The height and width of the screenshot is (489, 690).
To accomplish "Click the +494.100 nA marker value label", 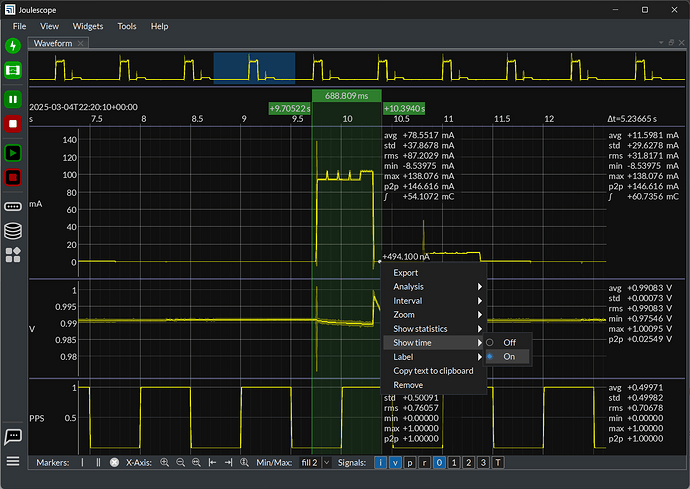I will click(406, 257).
